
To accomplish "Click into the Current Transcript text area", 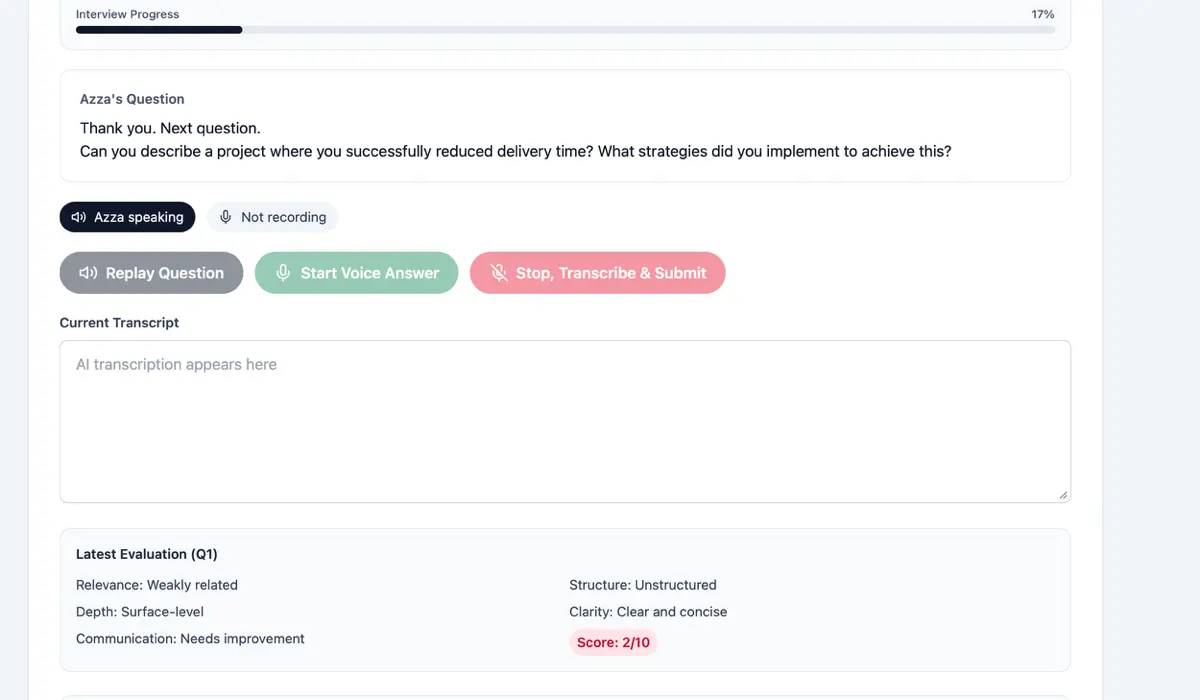I will (x=565, y=421).
